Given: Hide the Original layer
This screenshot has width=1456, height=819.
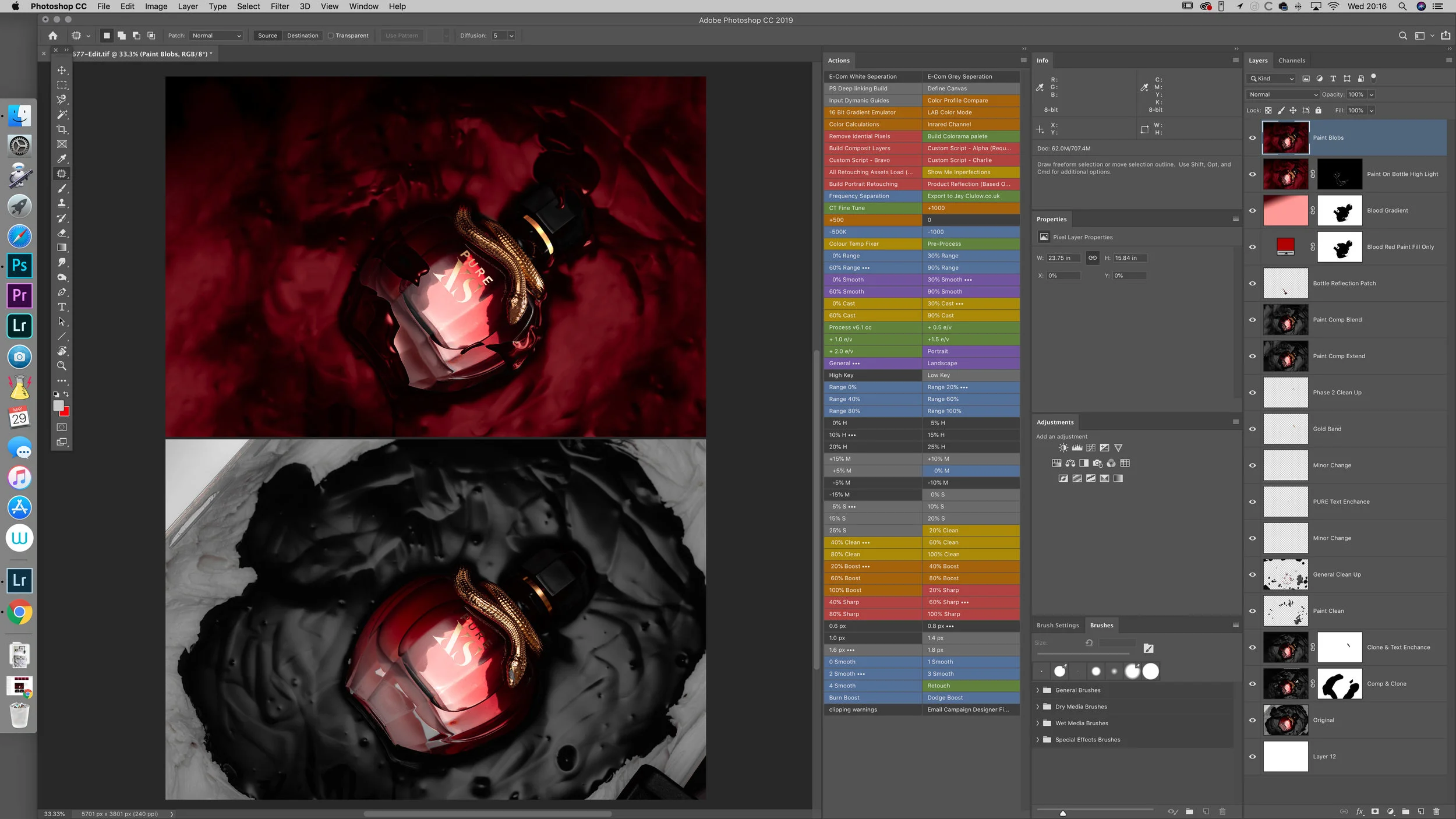Looking at the screenshot, I should tap(1253, 721).
